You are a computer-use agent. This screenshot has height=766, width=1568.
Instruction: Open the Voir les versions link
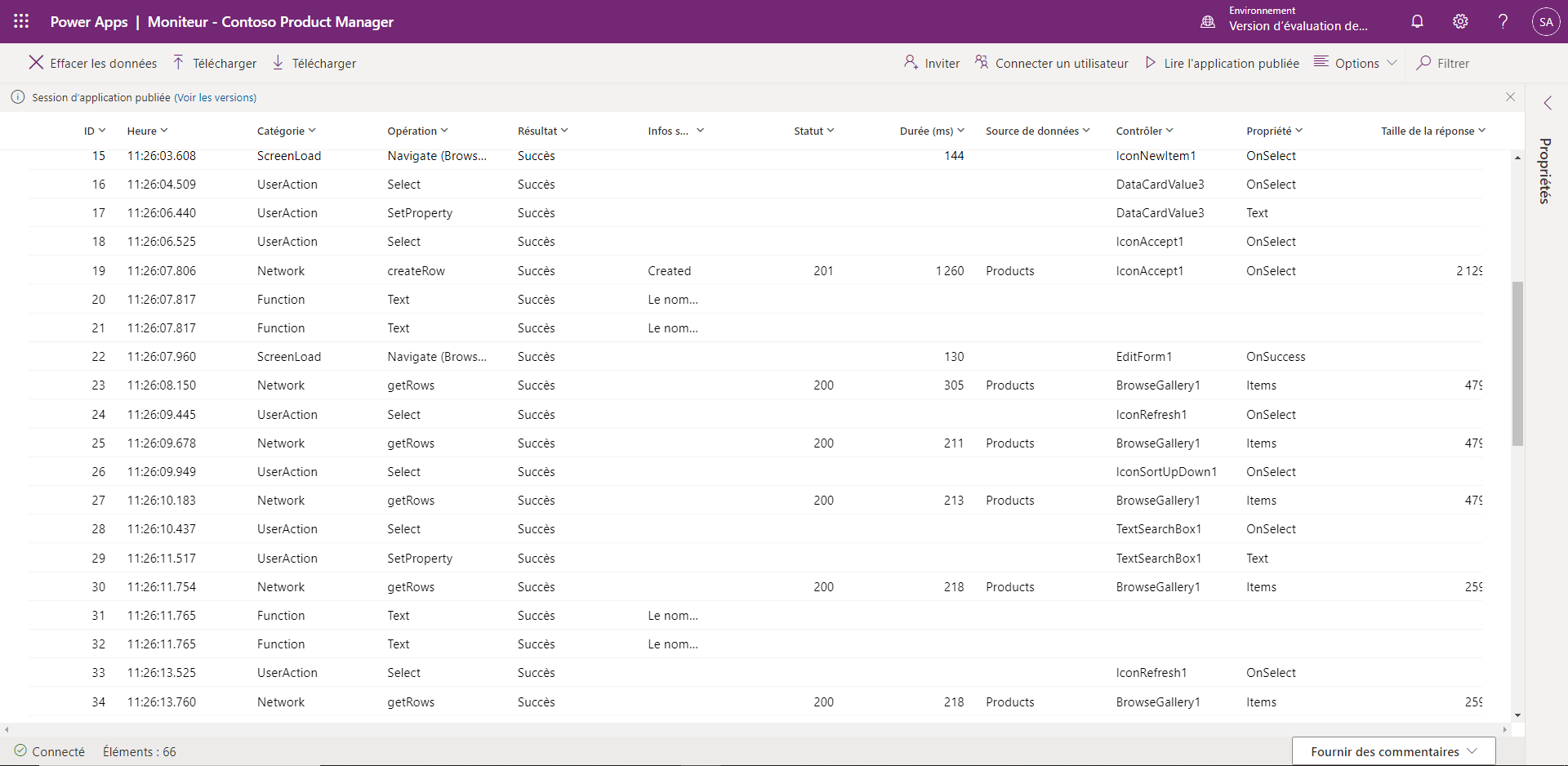216,97
